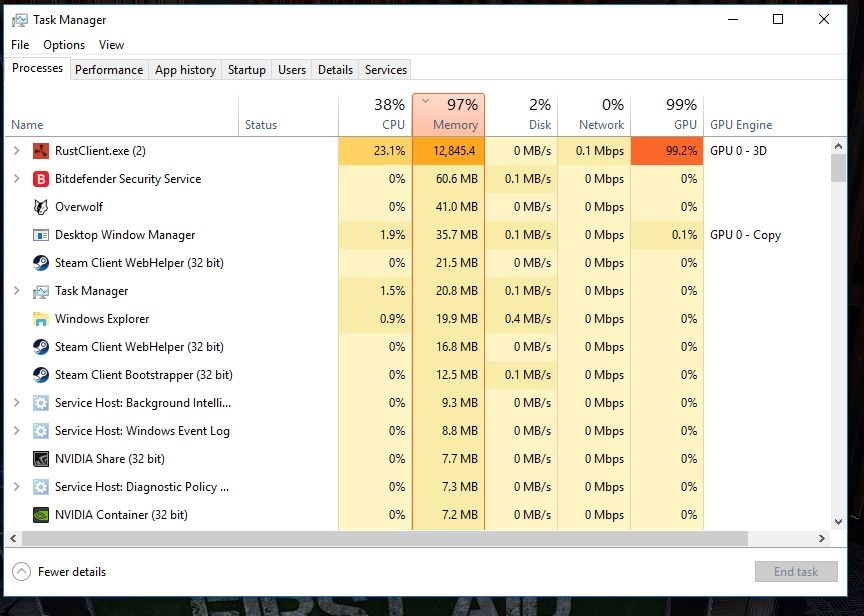Click the NVIDIA Container icon
The image size is (864, 616).
click(41, 515)
